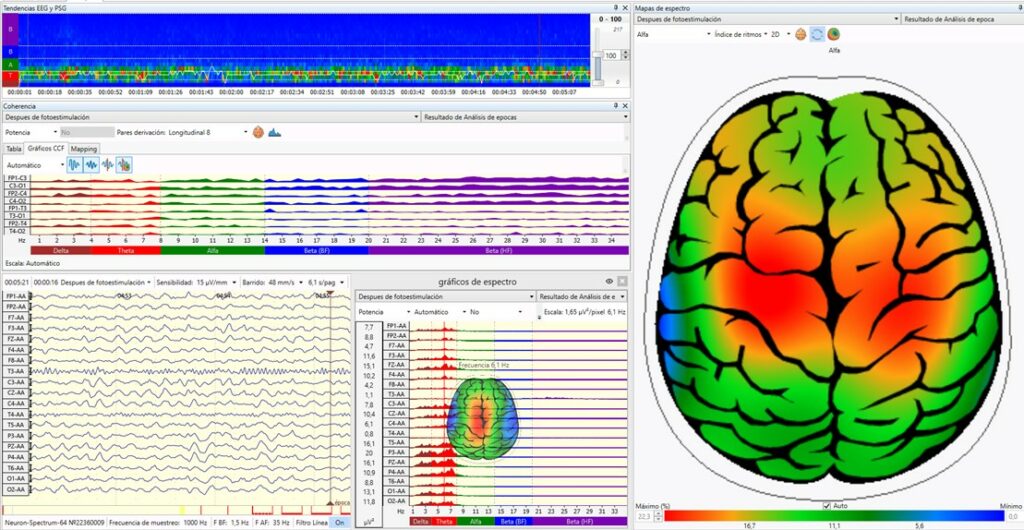This screenshot has width=1024, height=530.
Task: Select the O2-AA channel label in EEG traces
Action: (x=15, y=489)
